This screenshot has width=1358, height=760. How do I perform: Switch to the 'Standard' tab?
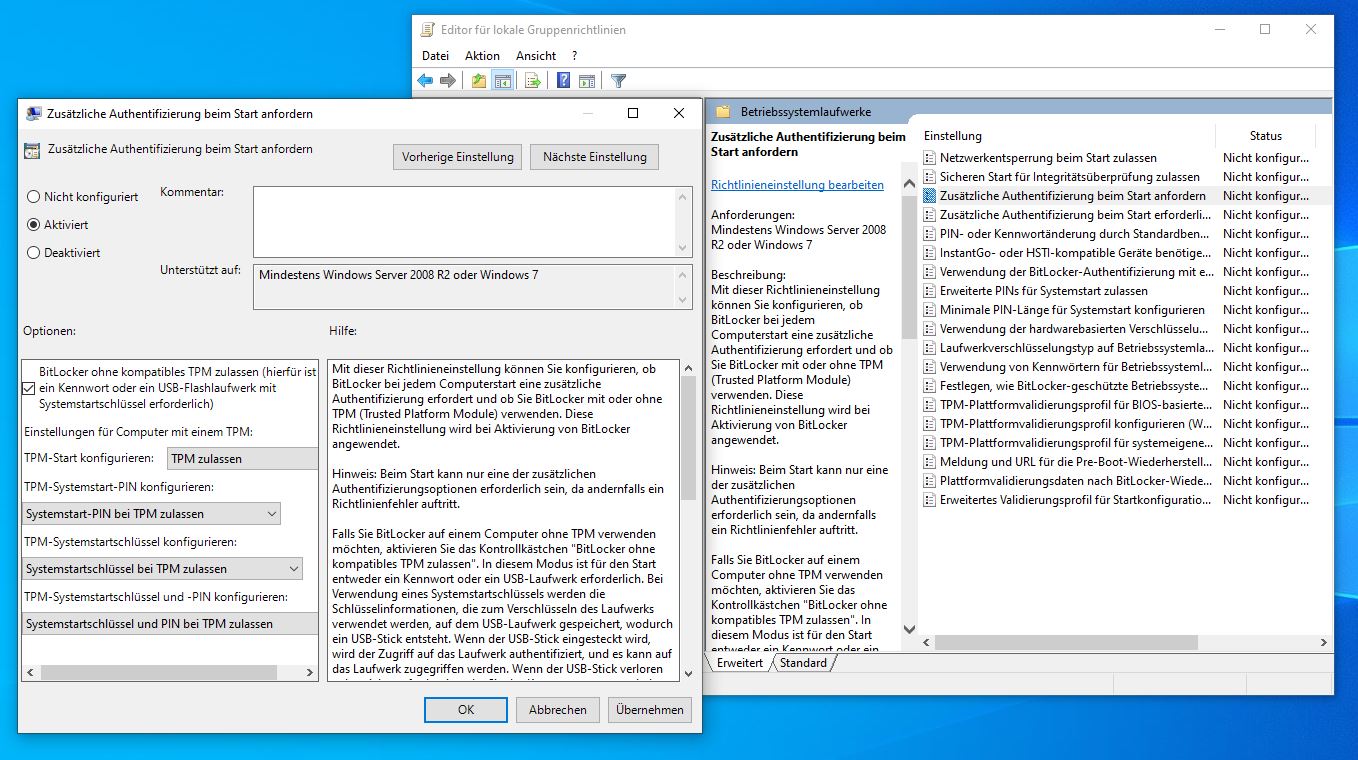[x=803, y=663]
